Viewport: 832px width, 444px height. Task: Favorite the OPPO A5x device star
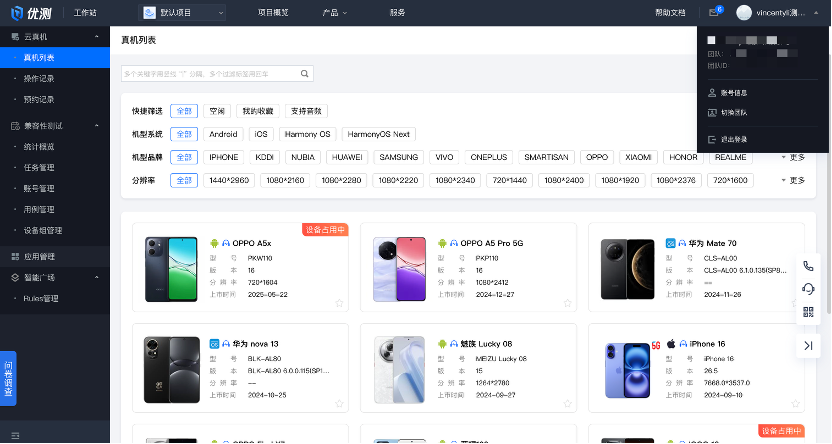(x=339, y=303)
